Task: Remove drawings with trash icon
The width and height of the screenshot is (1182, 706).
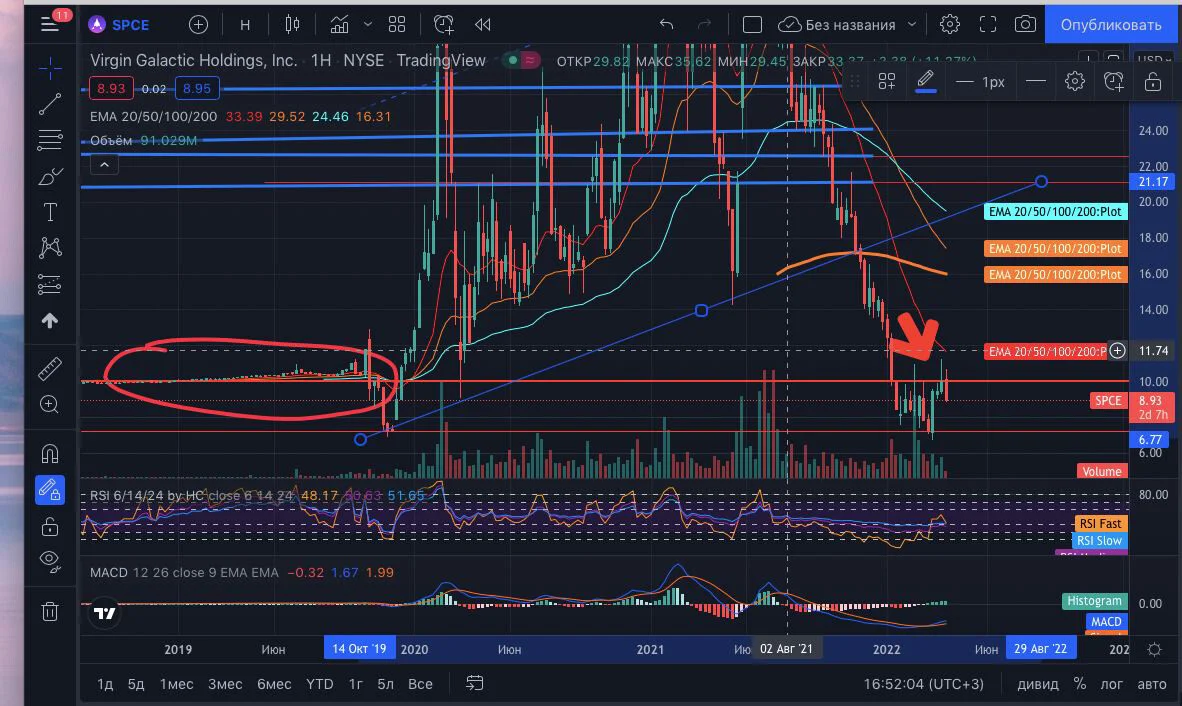Action: coord(50,610)
